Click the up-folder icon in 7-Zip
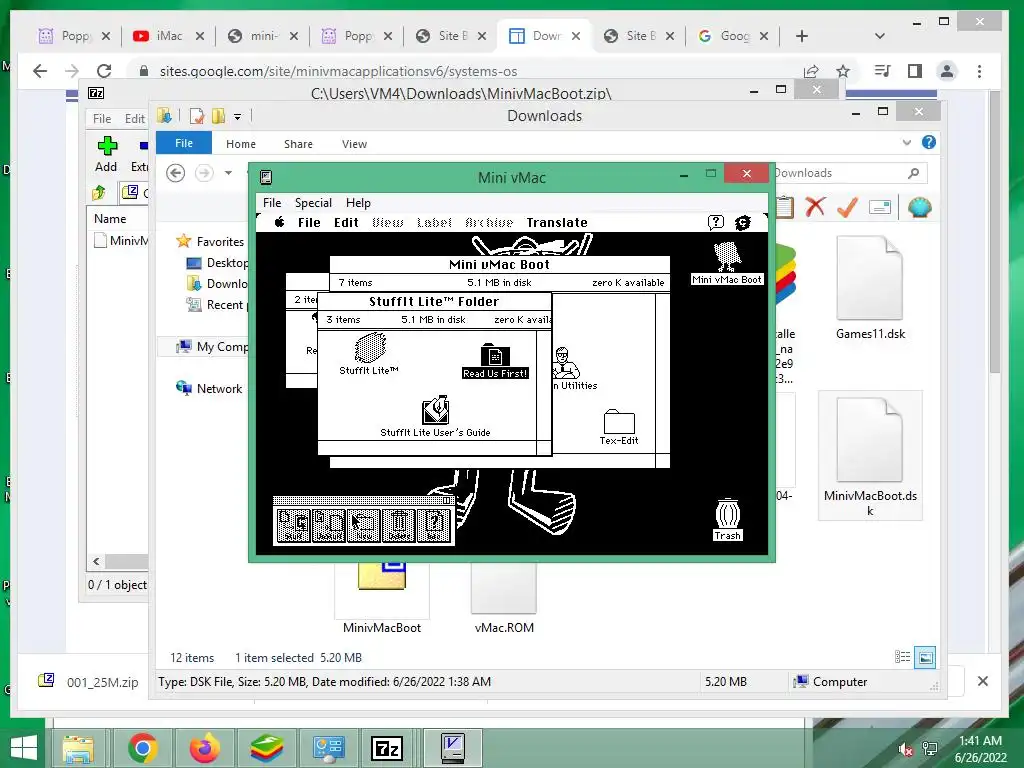1024x768 pixels. pos(99,192)
